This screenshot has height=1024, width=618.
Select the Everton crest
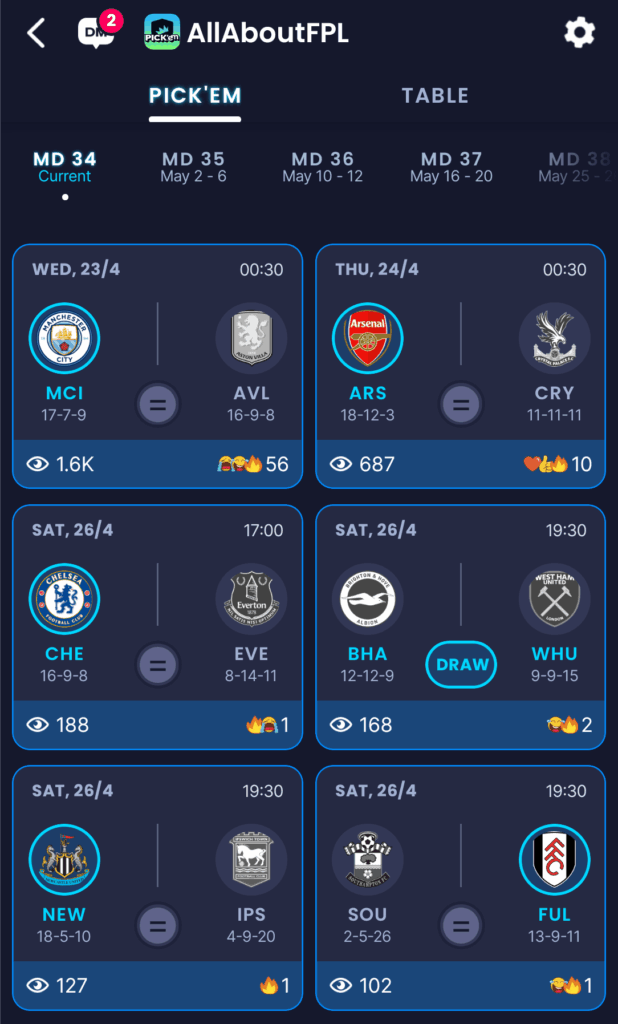point(252,599)
